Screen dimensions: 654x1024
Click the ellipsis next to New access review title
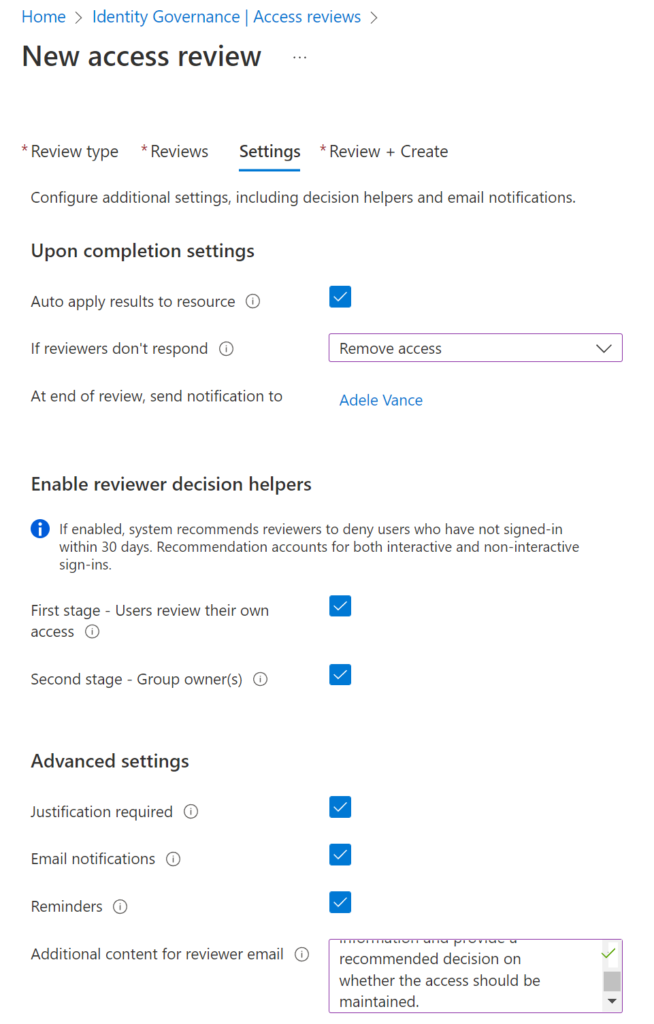pyautogui.click(x=298, y=59)
